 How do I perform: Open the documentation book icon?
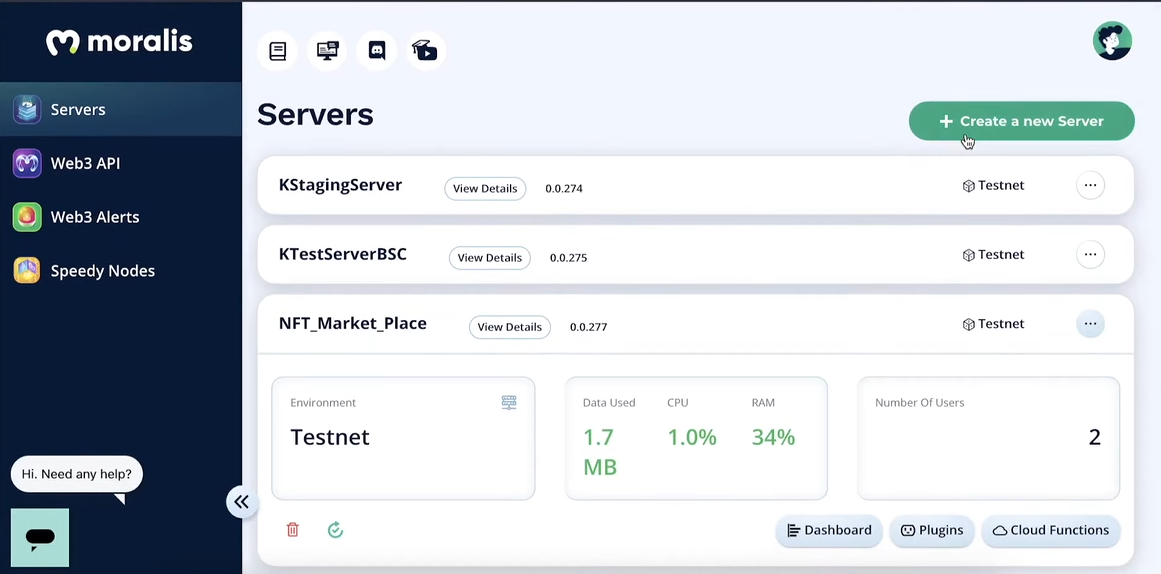pyautogui.click(x=278, y=51)
